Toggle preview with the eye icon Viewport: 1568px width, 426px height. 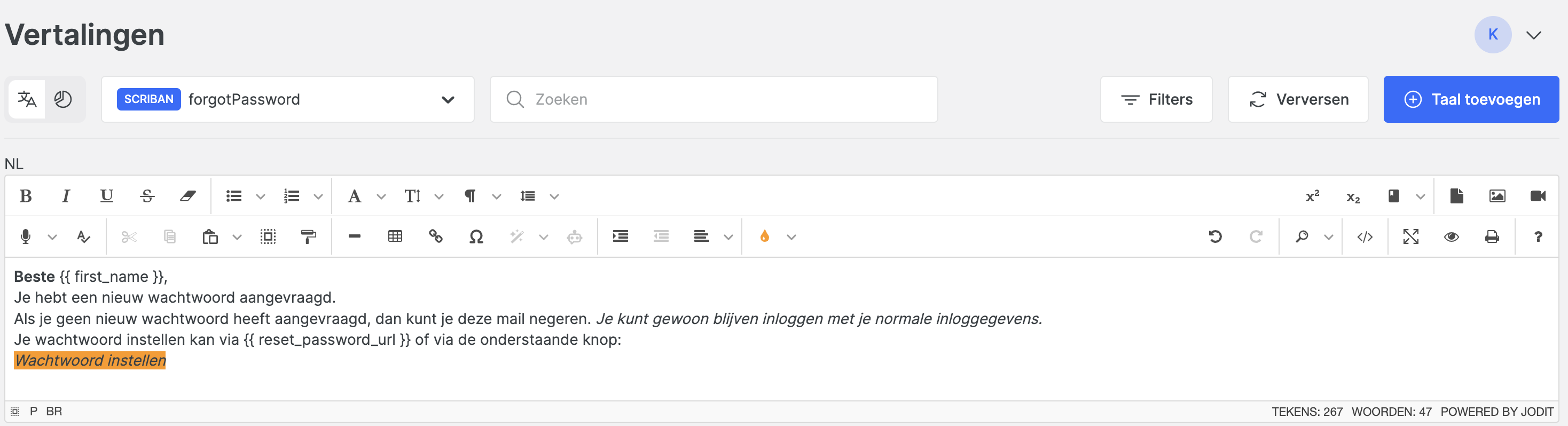point(1451,236)
